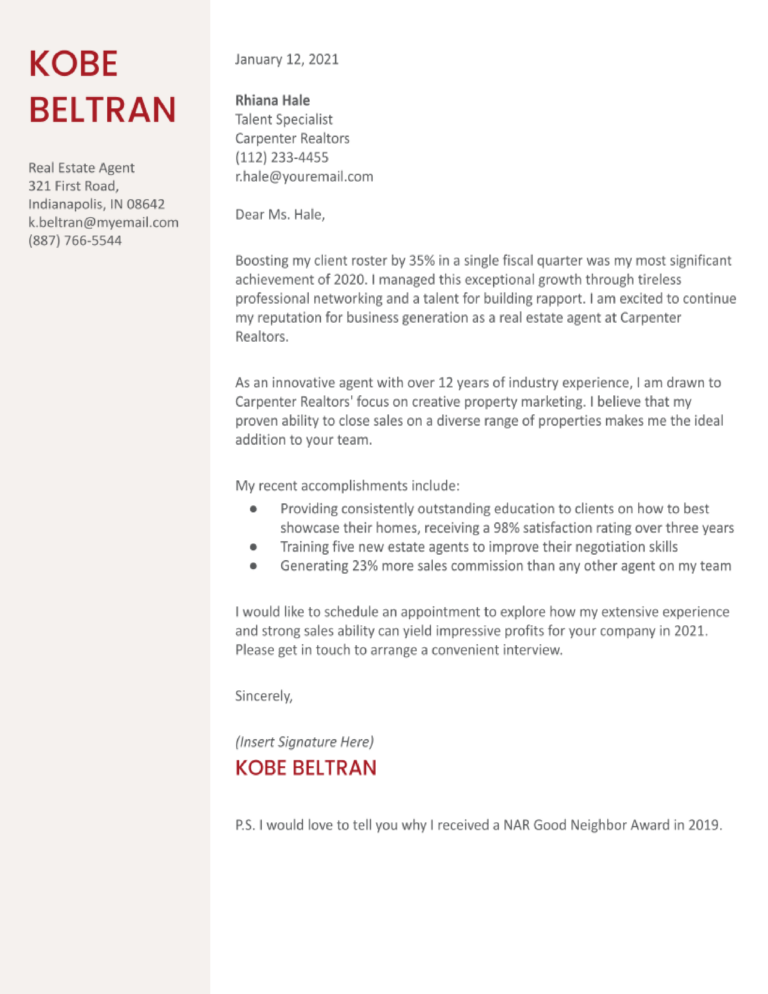Viewport: 768px width, 994px height.
Task: Click the Real Estate Agent title
Action: [81, 168]
